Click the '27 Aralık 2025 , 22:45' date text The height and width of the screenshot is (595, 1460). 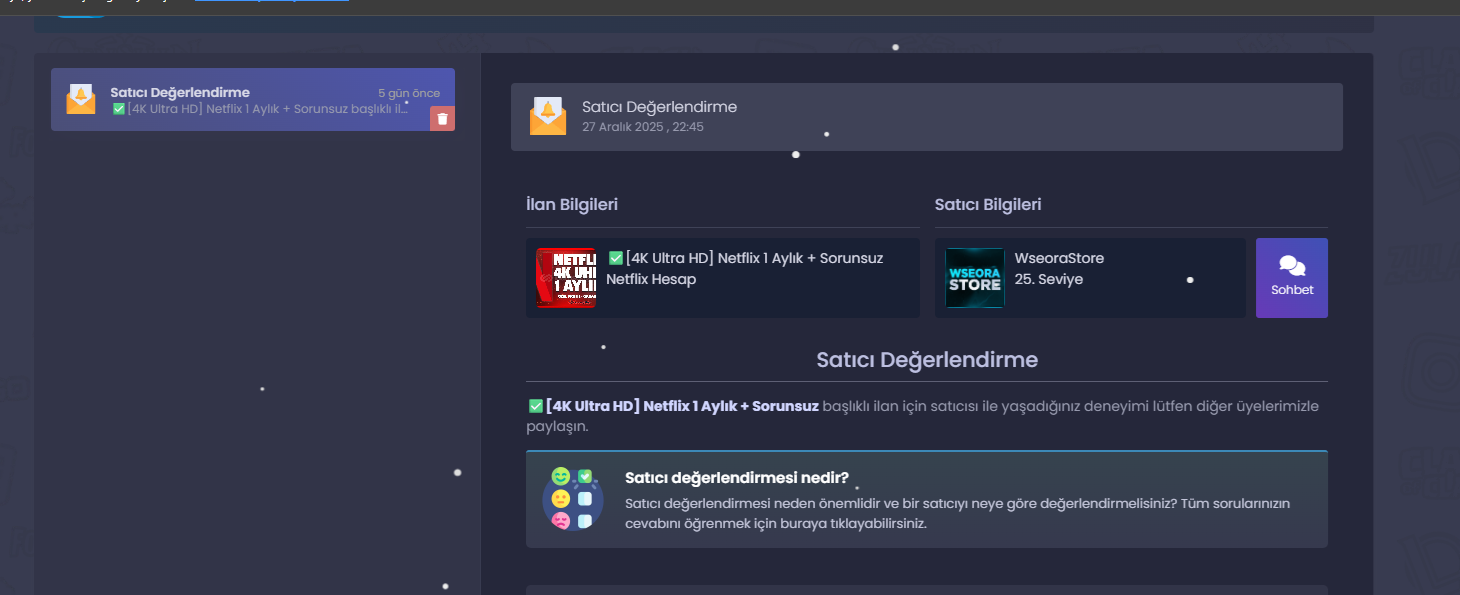pos(643,127)
